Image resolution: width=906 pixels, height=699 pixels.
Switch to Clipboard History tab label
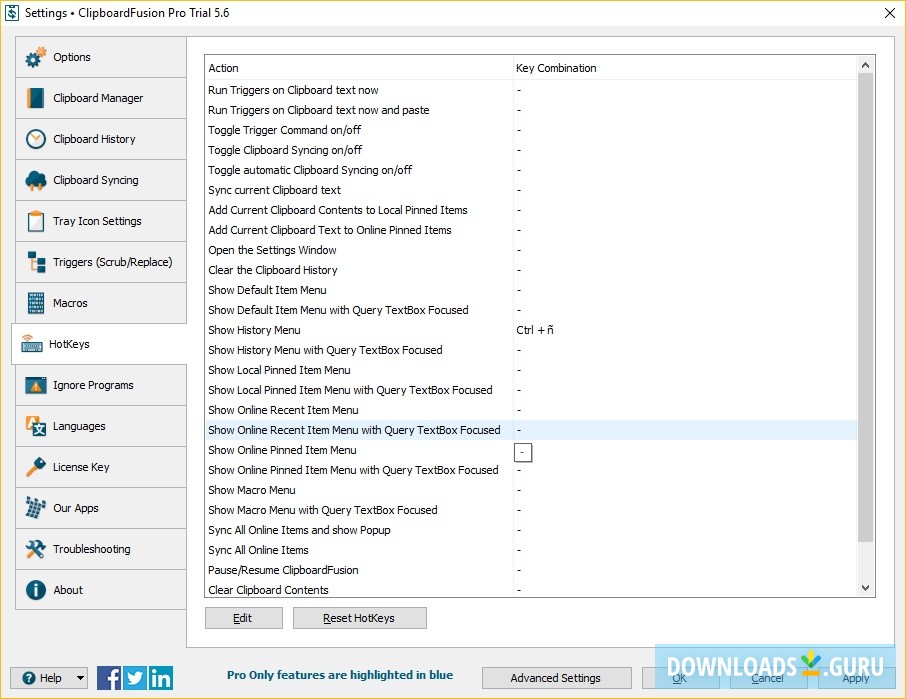tap(94, 139)
